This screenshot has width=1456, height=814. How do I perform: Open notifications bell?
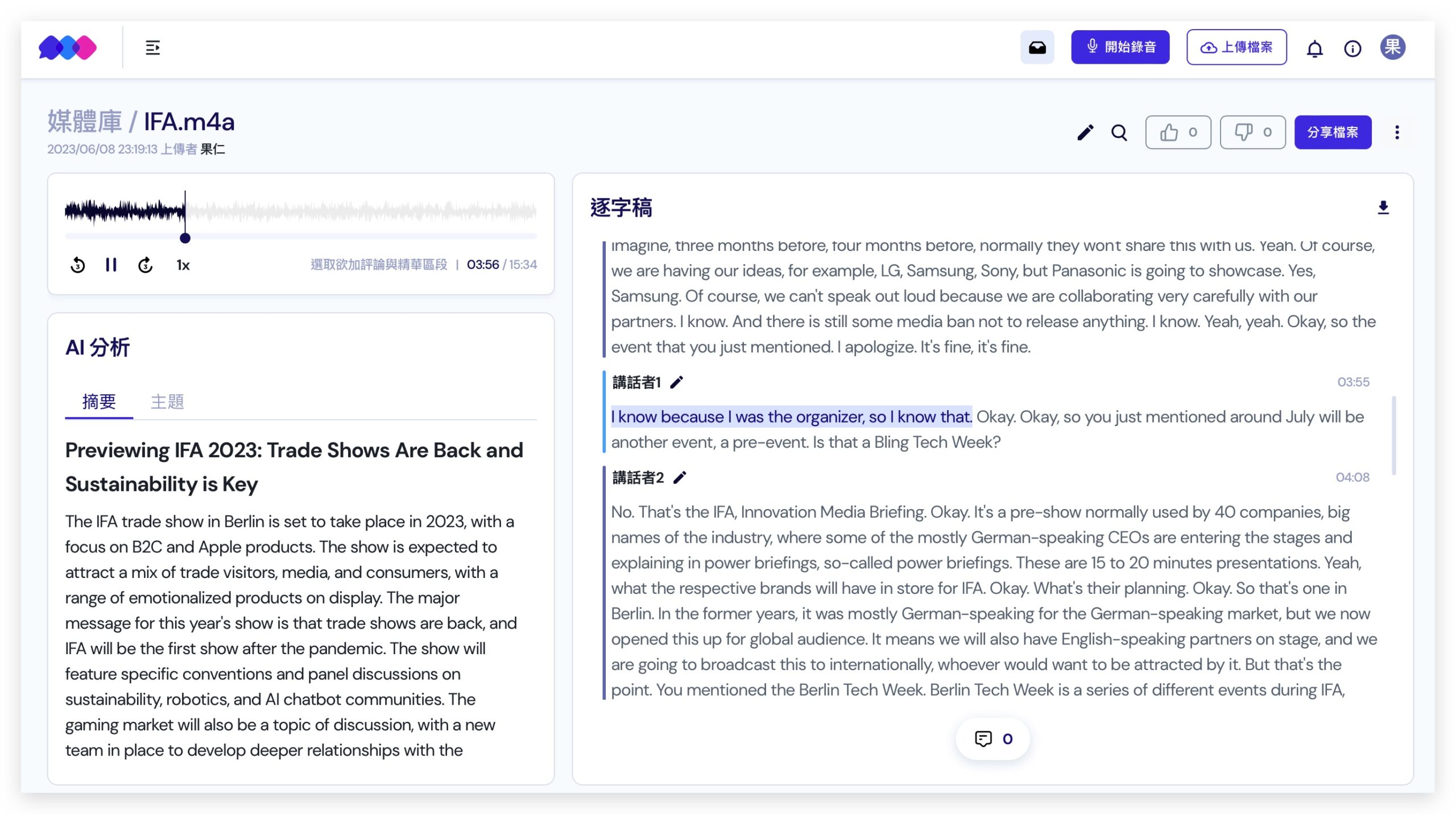[1314, 49]
